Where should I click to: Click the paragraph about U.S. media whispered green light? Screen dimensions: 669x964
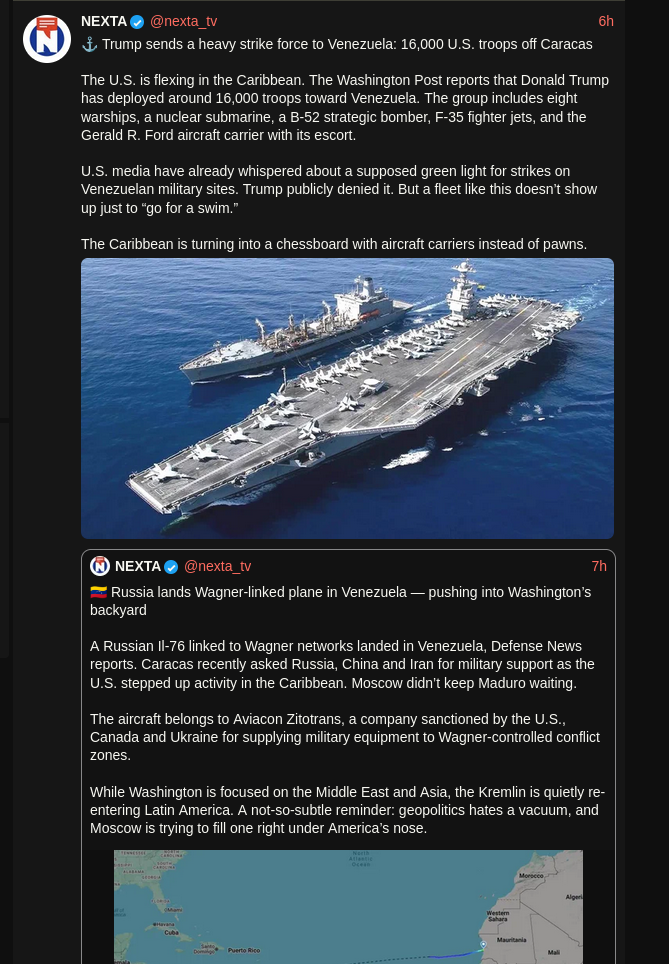click(339, 189)
